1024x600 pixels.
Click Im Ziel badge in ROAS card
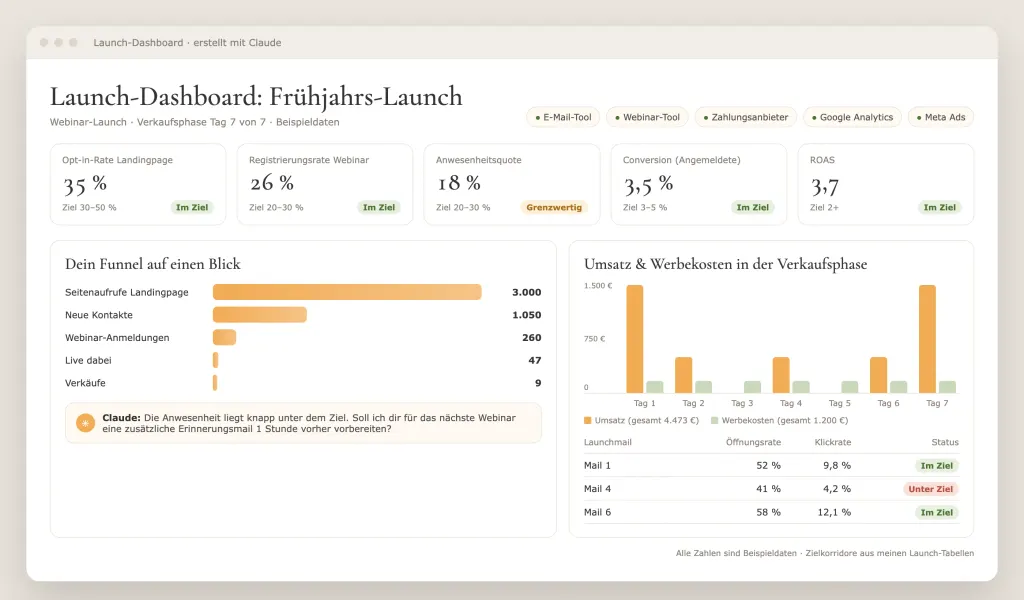[x=939, y=207]
